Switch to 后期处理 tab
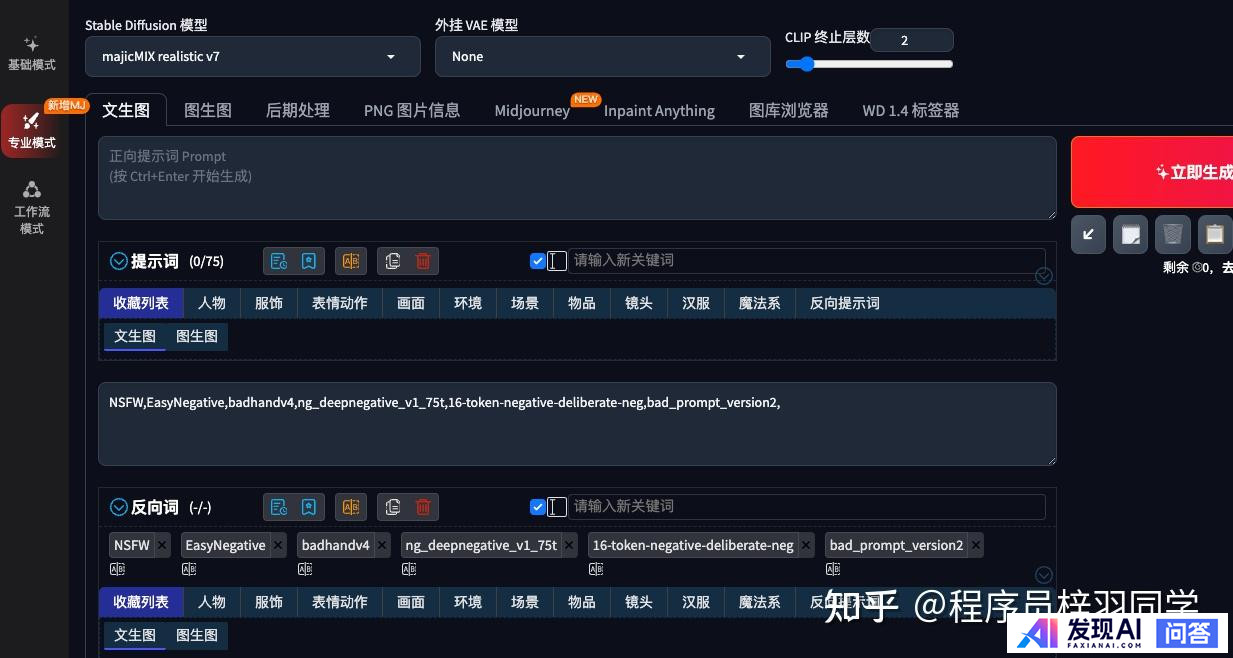Image resolution: width=1233 pixels, height=658 pixels. [x=298, y=110]
